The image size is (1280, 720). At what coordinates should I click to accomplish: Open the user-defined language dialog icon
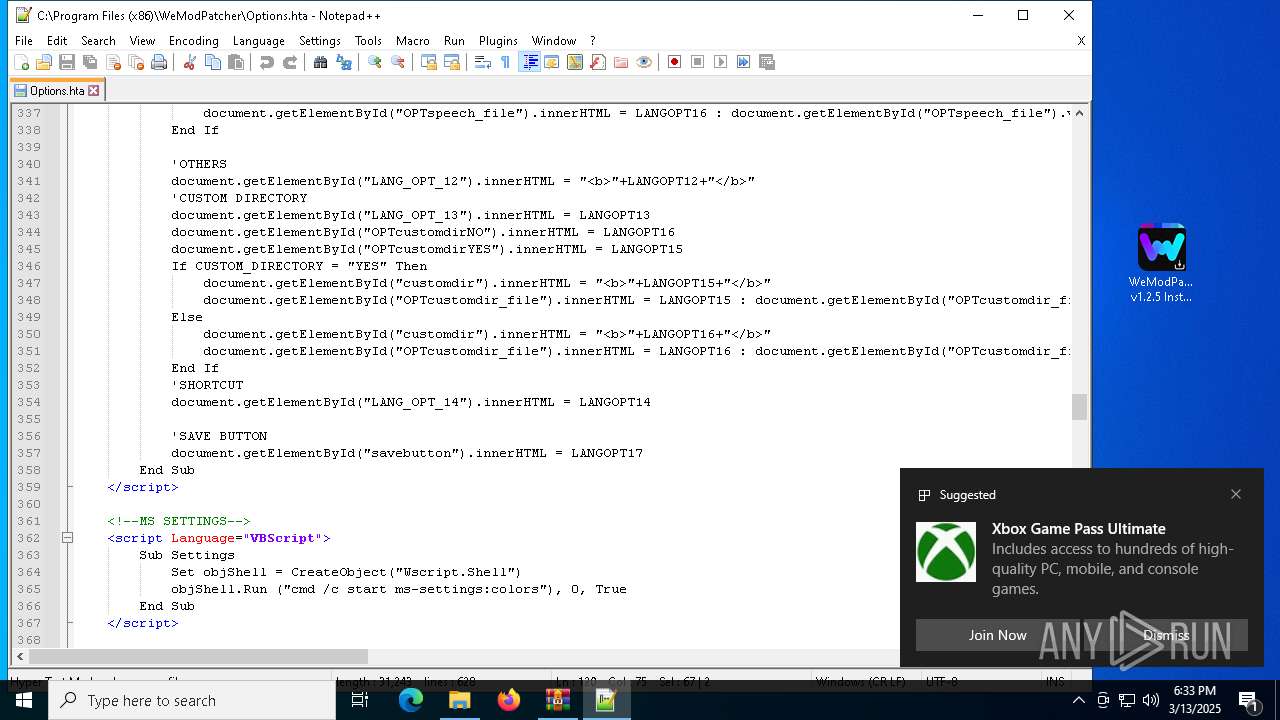(552, 62)
